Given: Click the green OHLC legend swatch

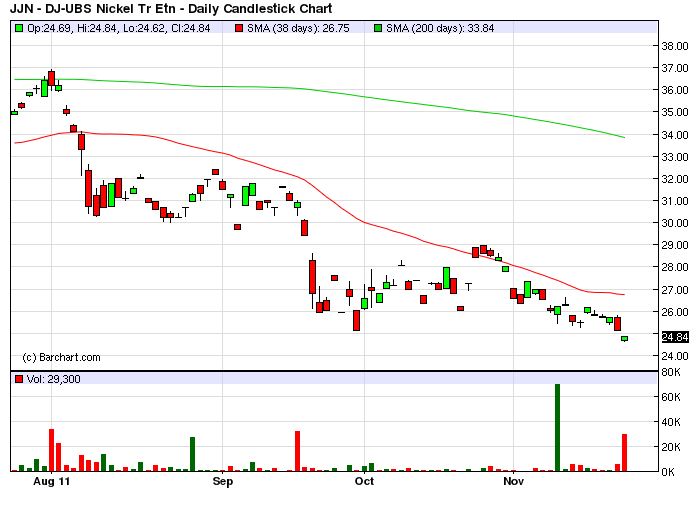Looking at the screenshot, I should [x=18, y=29].
